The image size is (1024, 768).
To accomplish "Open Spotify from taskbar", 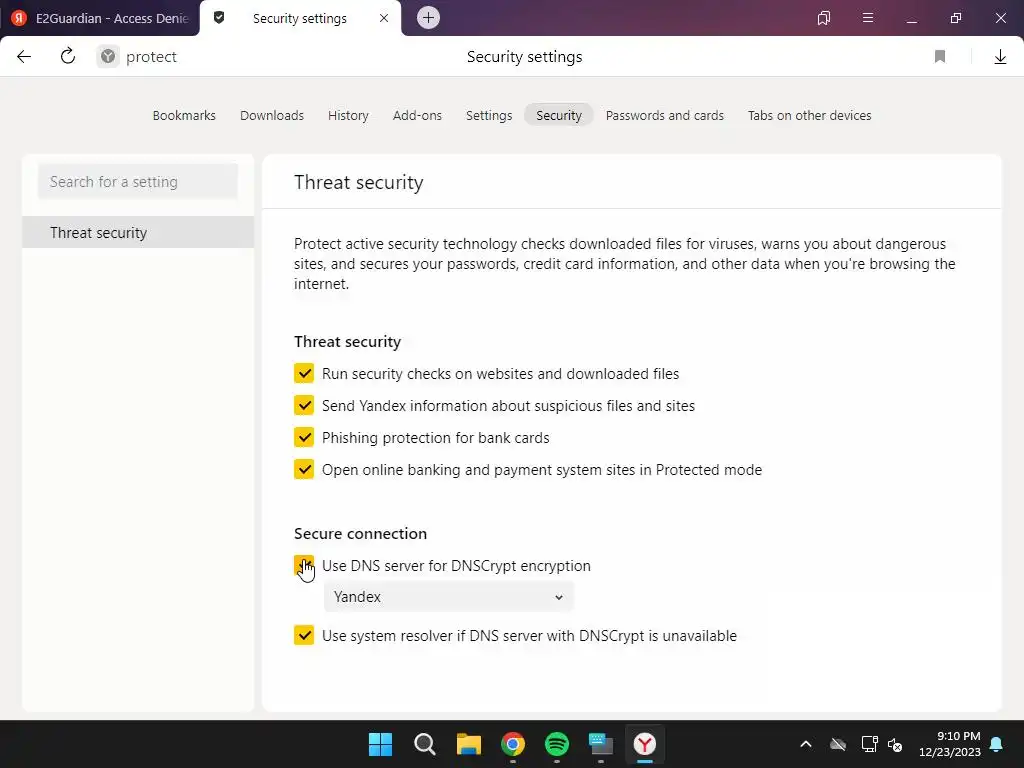I will pyautogui.click(x=557, y=744).
